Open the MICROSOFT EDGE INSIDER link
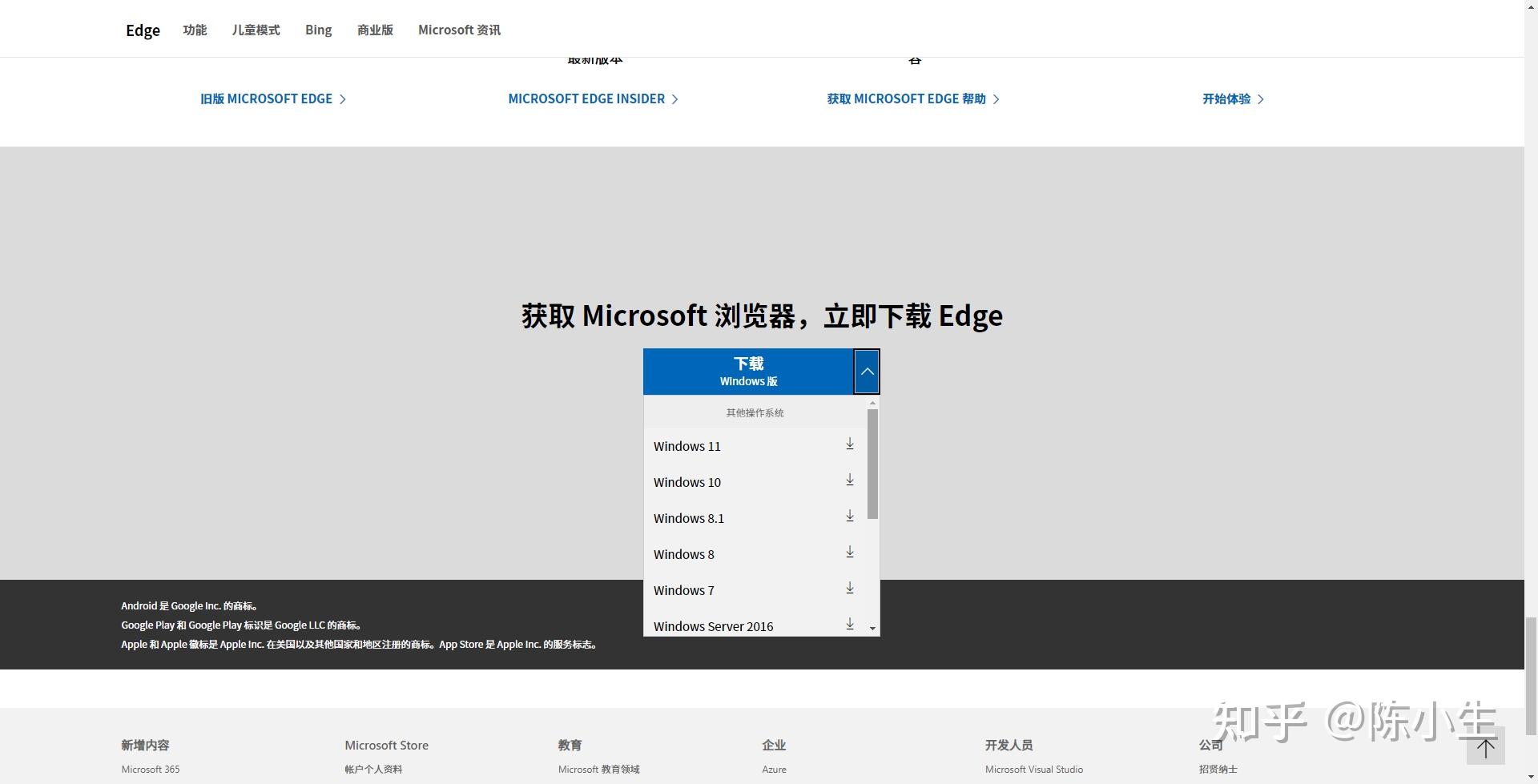This screenshot has height=784, width=1538. 586,99
